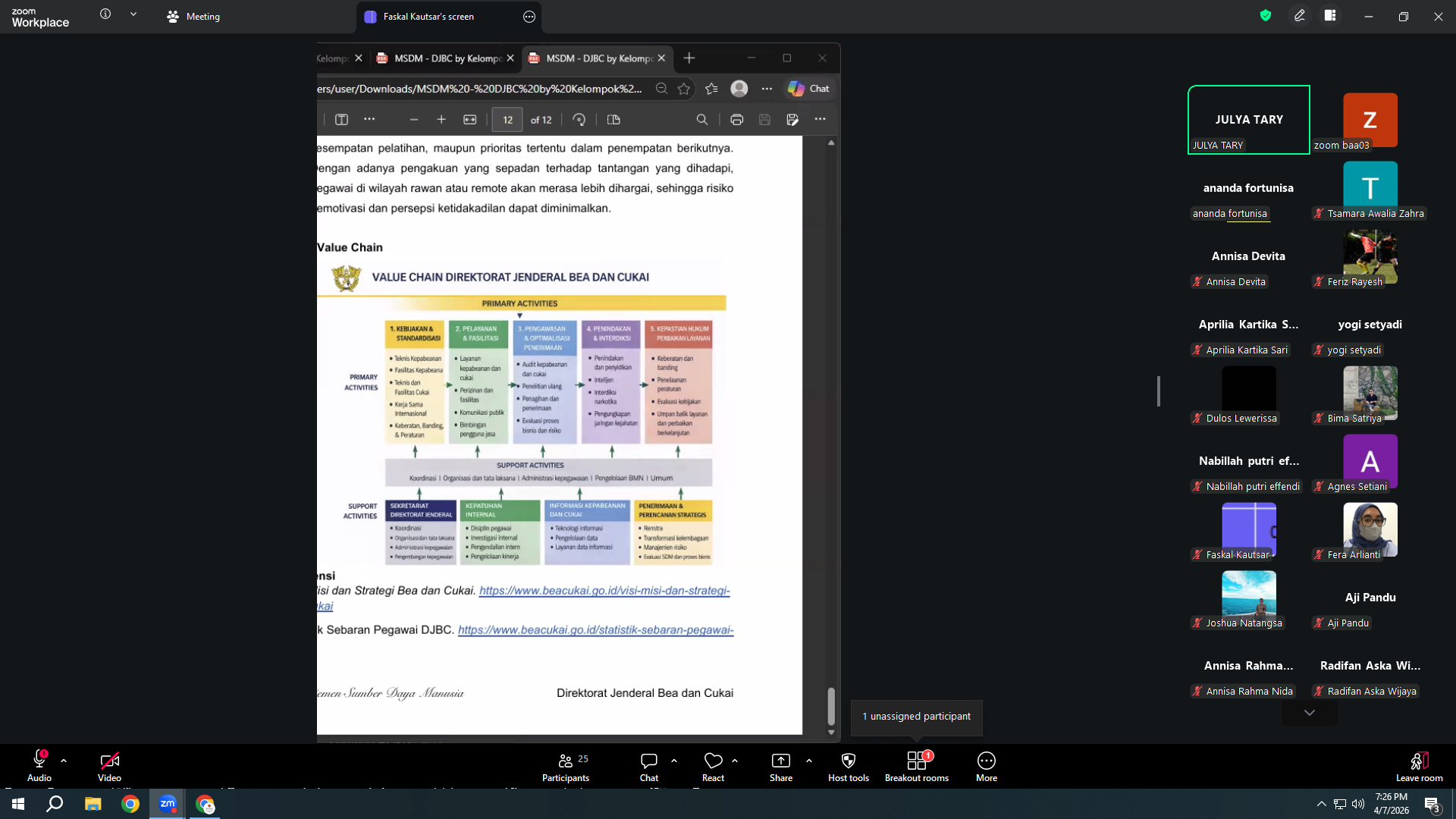The width and height of the screenshot is (1456, 819).
Task: Rotate PDF page icon
Action: coord(579,120)
